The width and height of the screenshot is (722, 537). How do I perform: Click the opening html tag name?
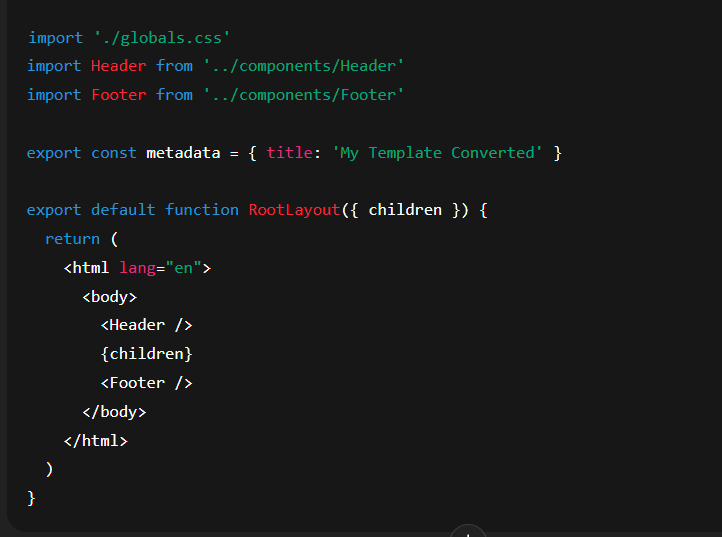point(91,268)
